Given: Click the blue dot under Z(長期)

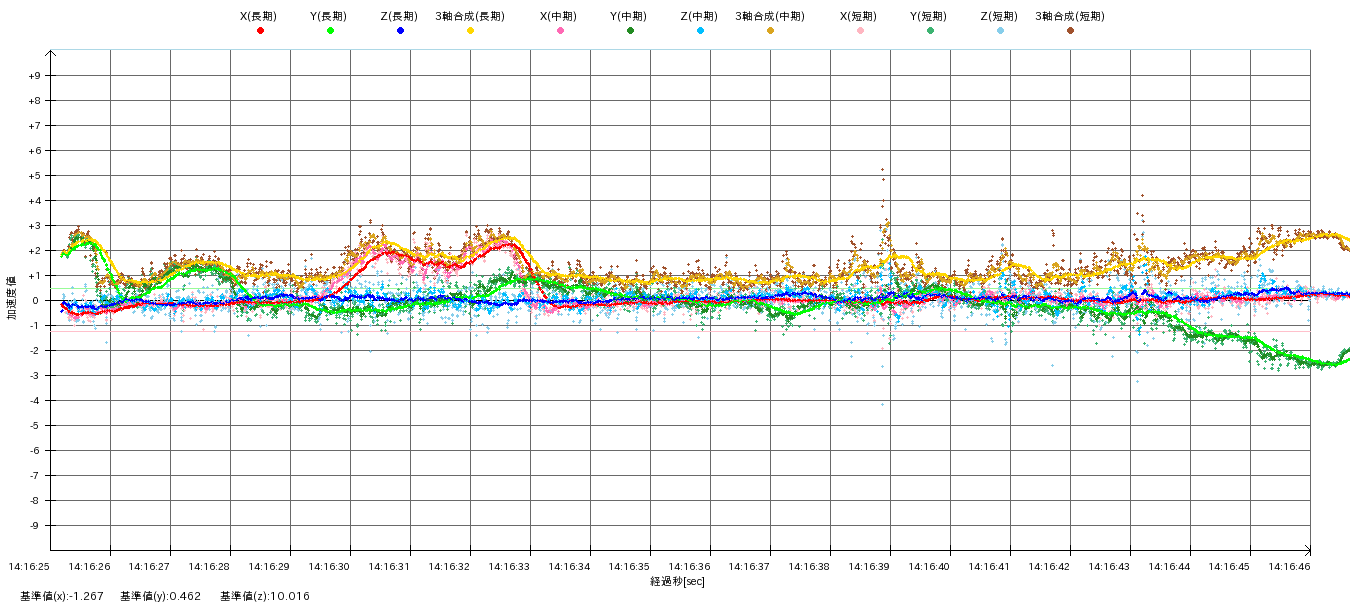Looking at the screenshot, I should 400,31.
